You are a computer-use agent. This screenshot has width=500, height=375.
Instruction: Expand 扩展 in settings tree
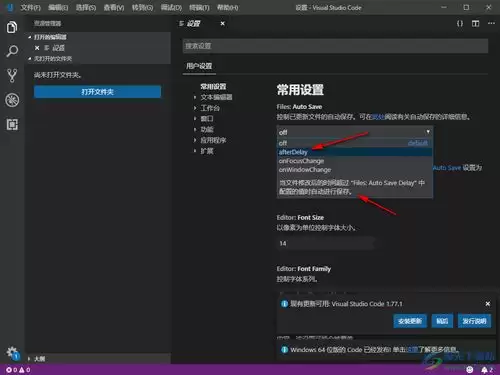(207, 151)
